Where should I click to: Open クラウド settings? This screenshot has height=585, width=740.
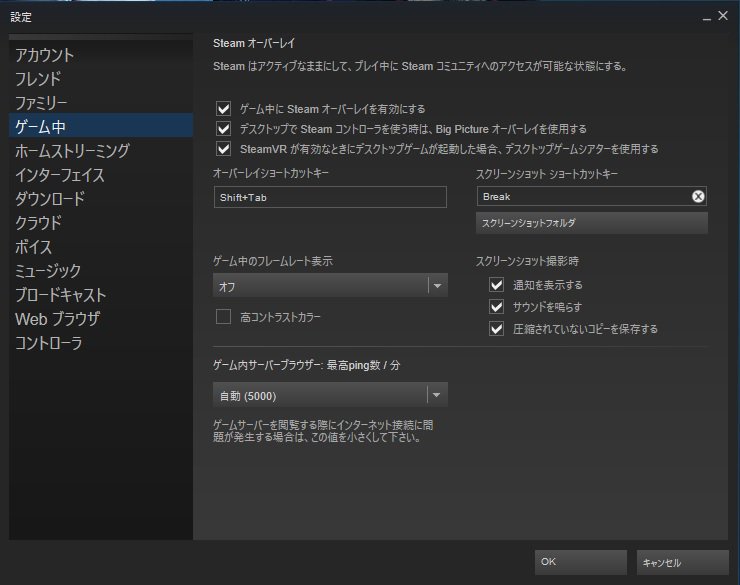pos(101,223)
